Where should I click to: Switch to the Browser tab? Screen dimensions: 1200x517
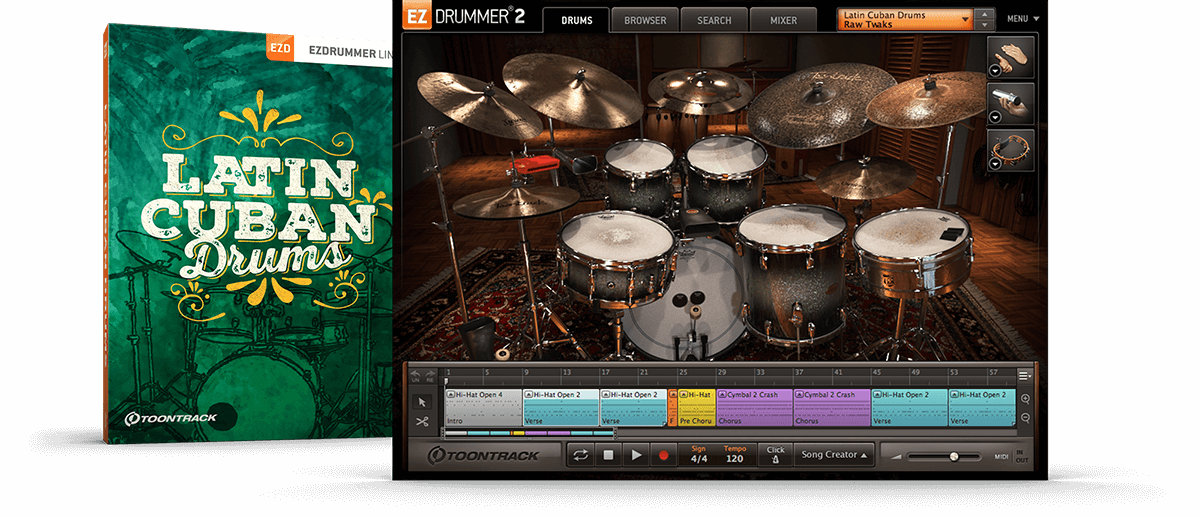tap(645, 20)
